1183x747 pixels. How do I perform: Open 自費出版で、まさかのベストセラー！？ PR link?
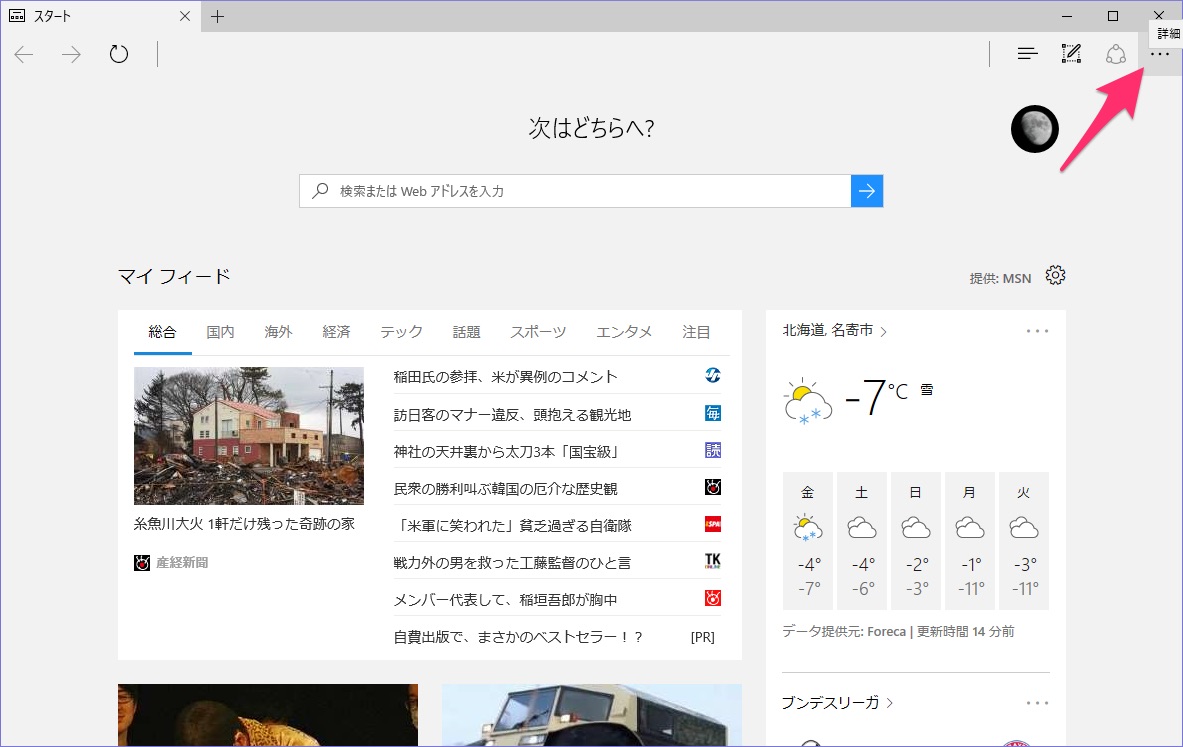click(x=518, y=637)
